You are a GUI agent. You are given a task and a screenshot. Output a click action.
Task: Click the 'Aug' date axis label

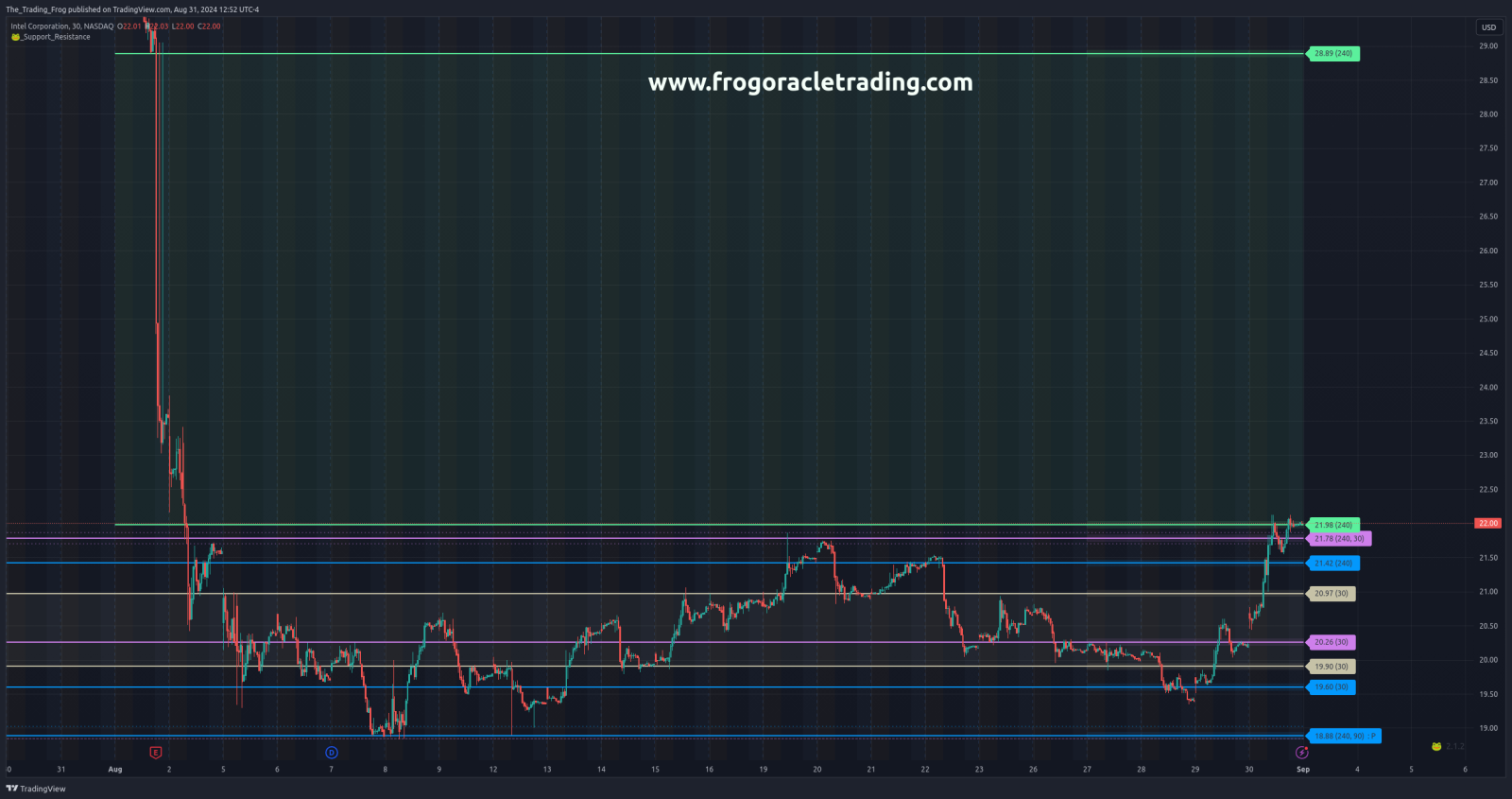tap(115, 770)
